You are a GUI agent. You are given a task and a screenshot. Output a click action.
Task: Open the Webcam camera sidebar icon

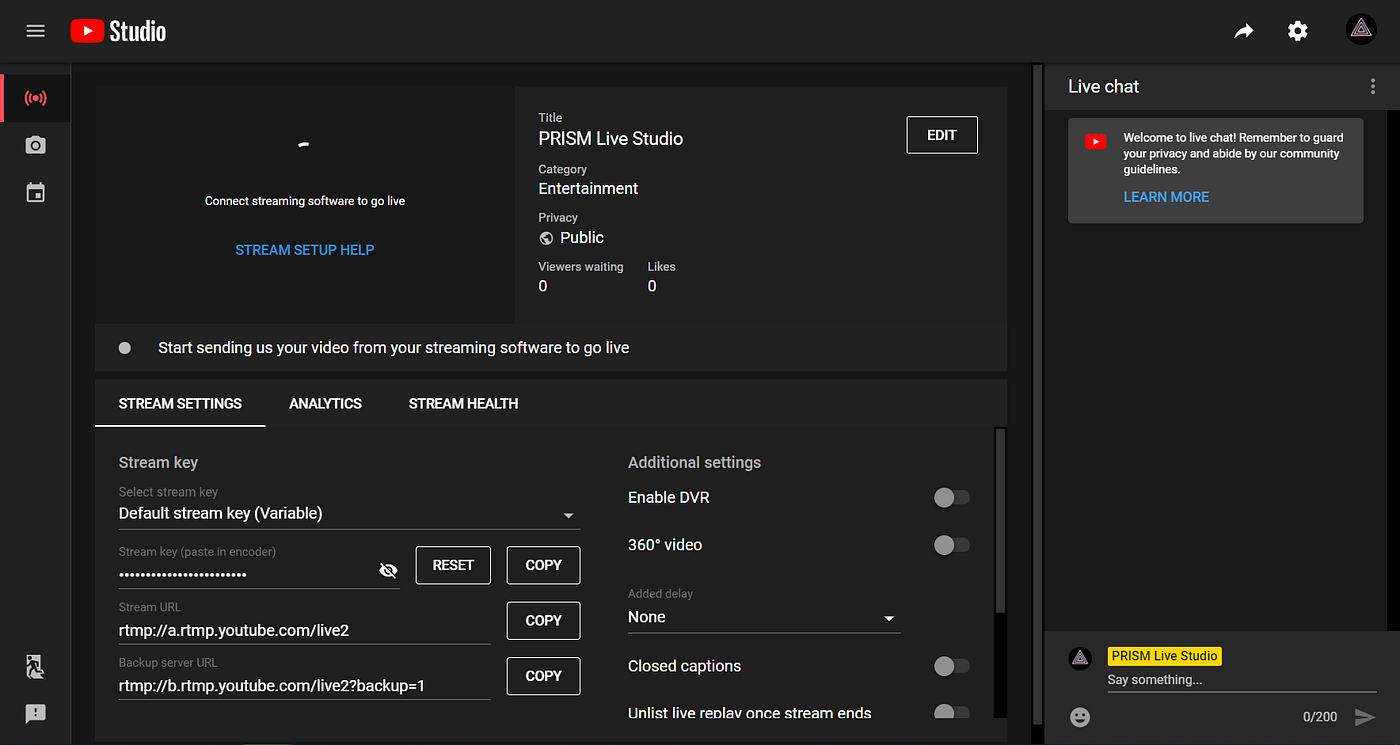click(36, 146)
